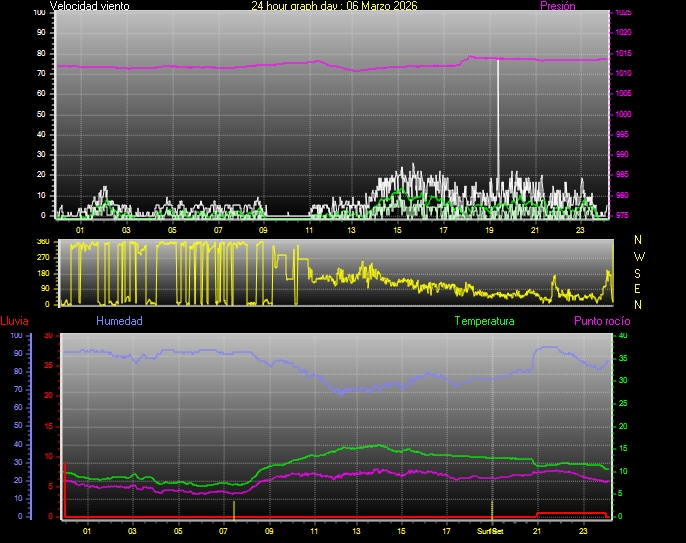Select the yellow sunrise line near hour 07
Viewport: 686px width, 543px height.
[x=234, y=508]
